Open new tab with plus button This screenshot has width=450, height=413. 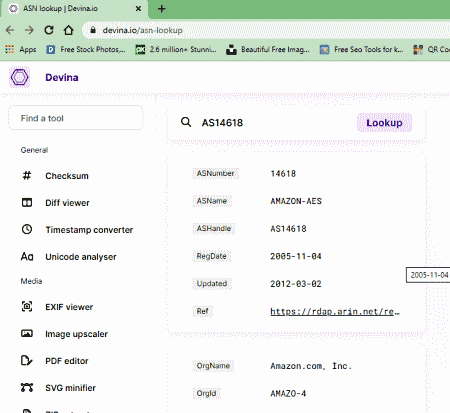point(162,9)
